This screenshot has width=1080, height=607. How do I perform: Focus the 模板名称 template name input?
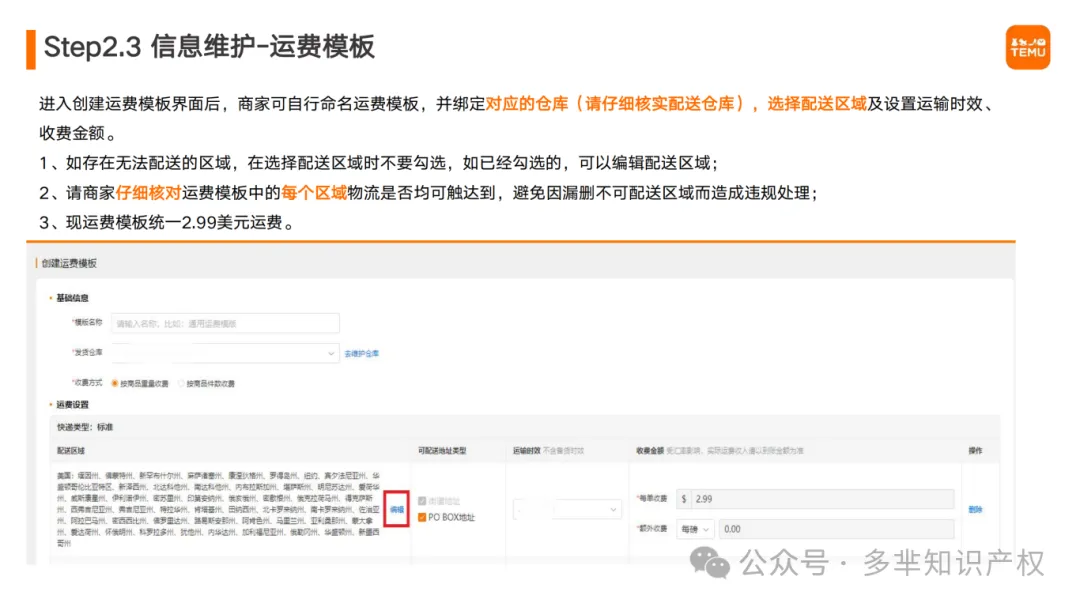pyautogui.click(x=225, y=323)
